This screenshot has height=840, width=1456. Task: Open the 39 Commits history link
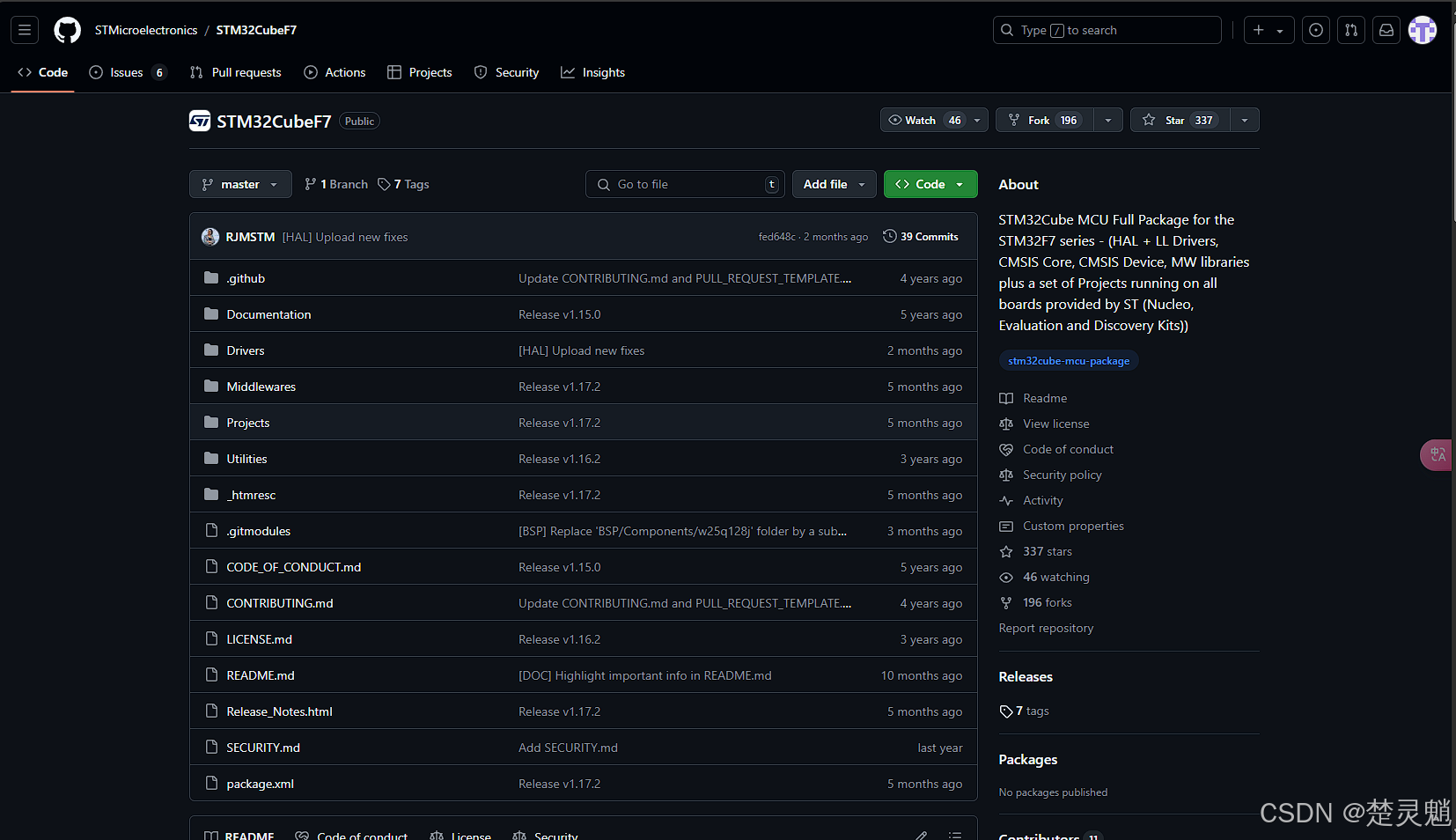coord(921,237)
